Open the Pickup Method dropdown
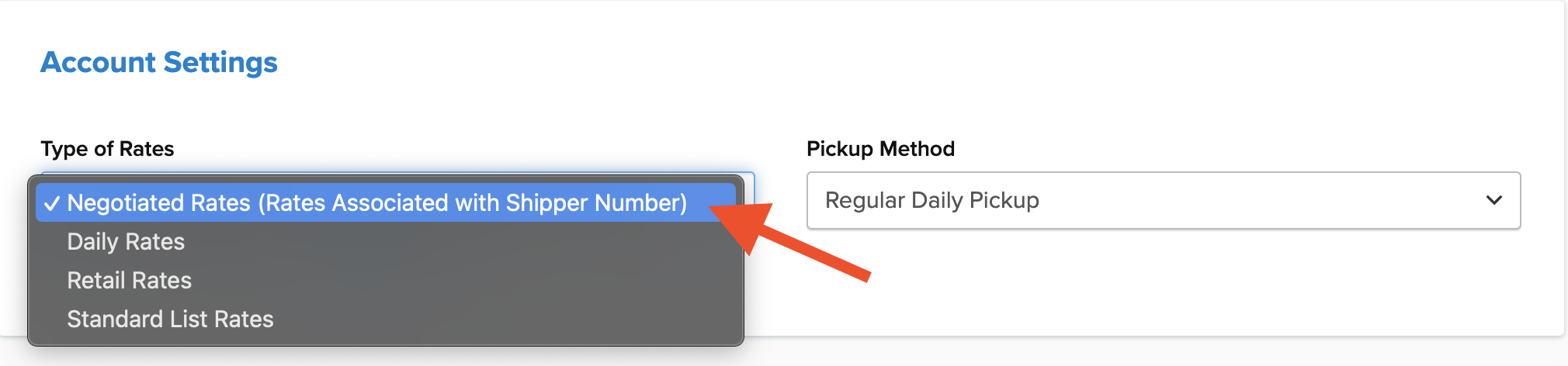This screenshot has height=366, width=1568. [1163, 200]
